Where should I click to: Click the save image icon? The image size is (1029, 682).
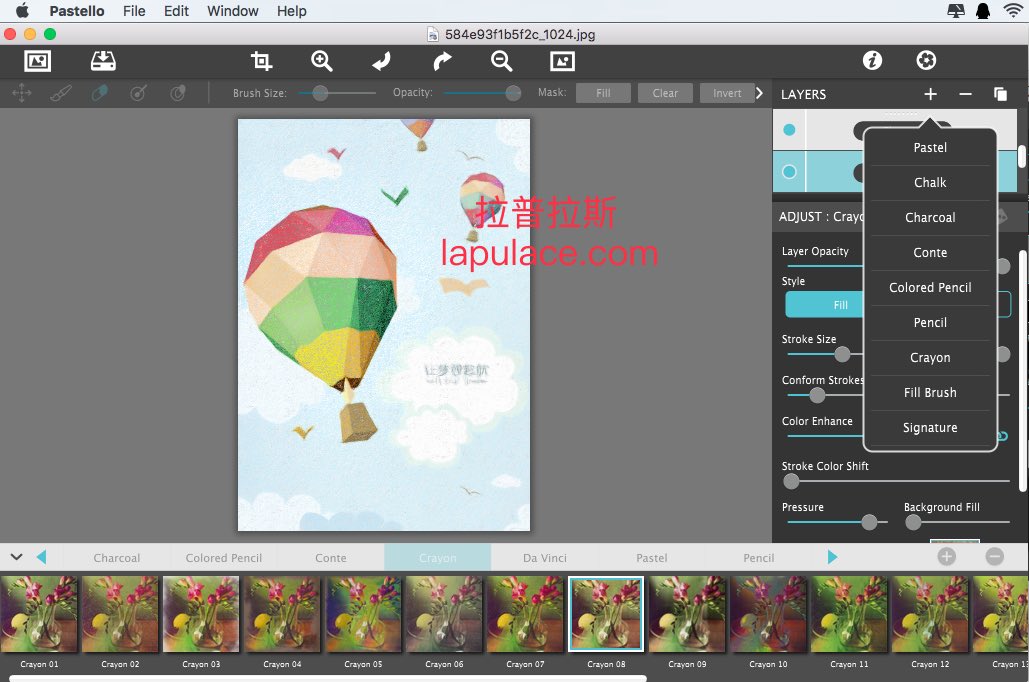click(103, 61)
